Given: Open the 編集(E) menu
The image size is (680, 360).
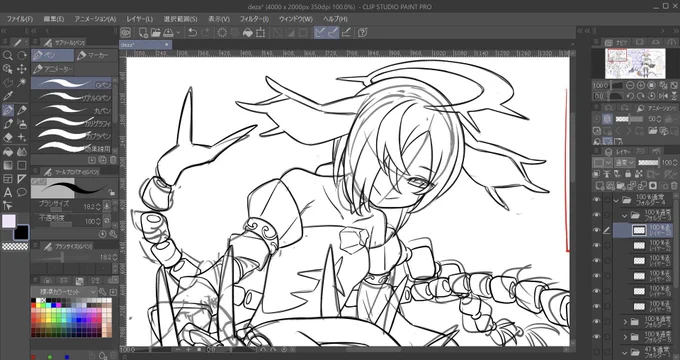Looking at the screenshot, I should 54,19.
